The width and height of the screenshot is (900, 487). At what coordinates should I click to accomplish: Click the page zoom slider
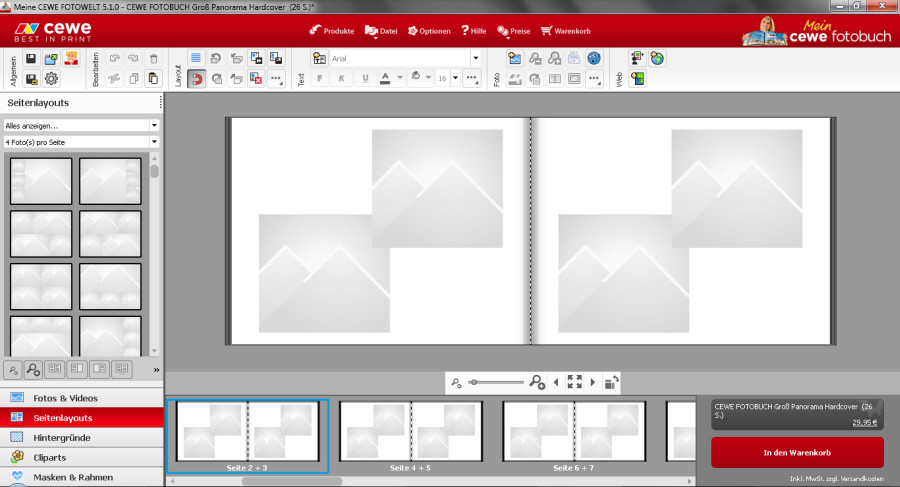(496, 382)
